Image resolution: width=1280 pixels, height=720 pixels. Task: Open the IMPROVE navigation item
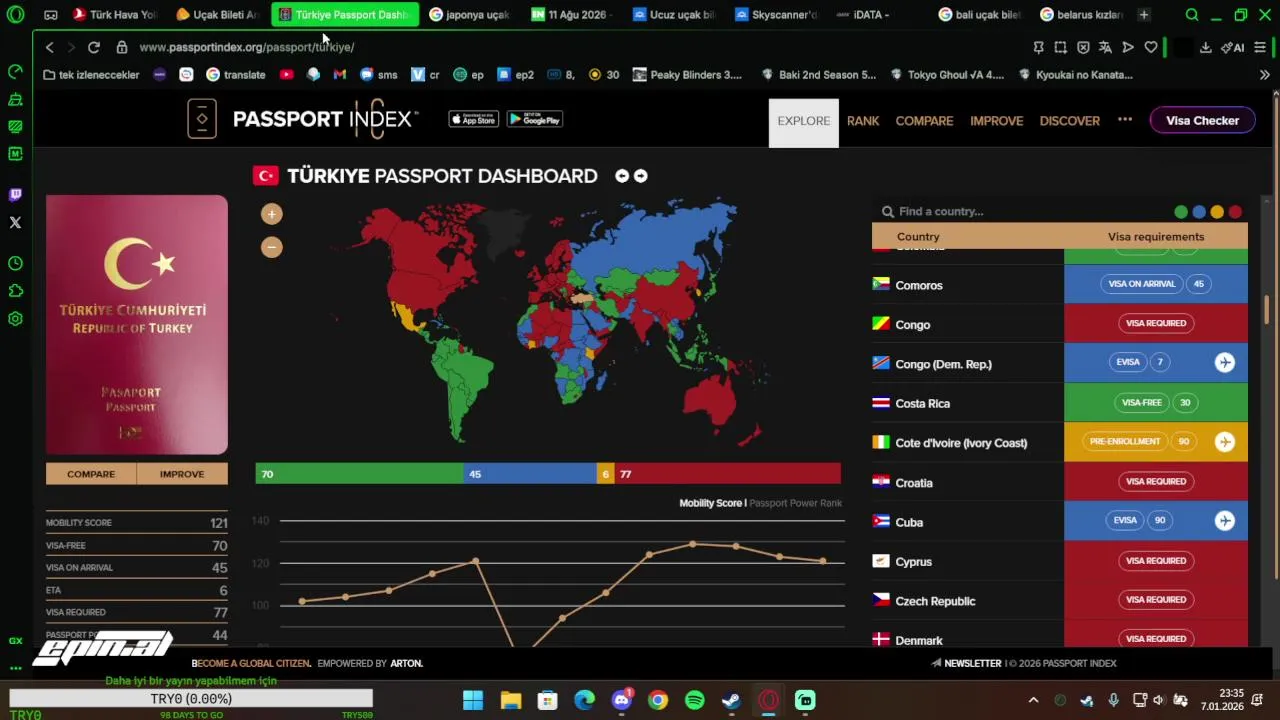coord(996,121)
